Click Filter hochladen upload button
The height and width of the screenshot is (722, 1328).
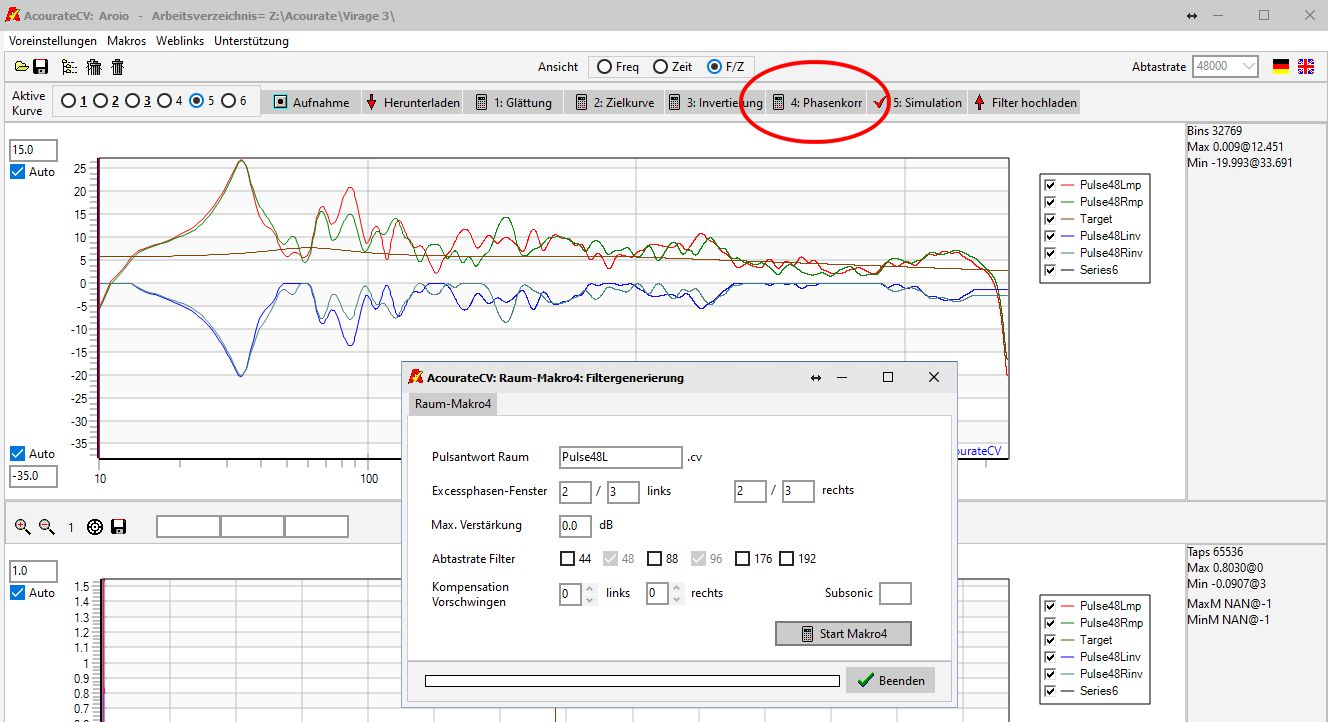1025,102
